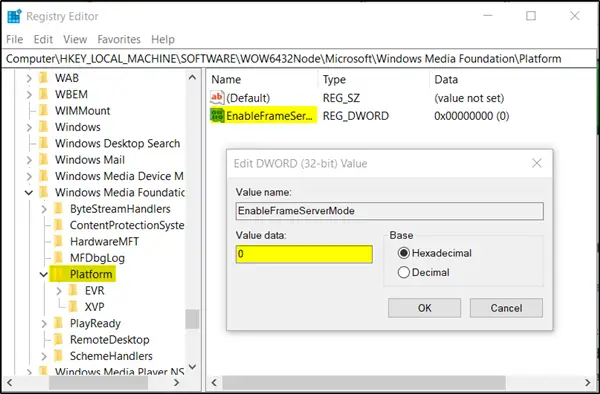Screen dimensions: 600x394
Task: Collapse the Platform key
Action: click(x=44, y=274)
